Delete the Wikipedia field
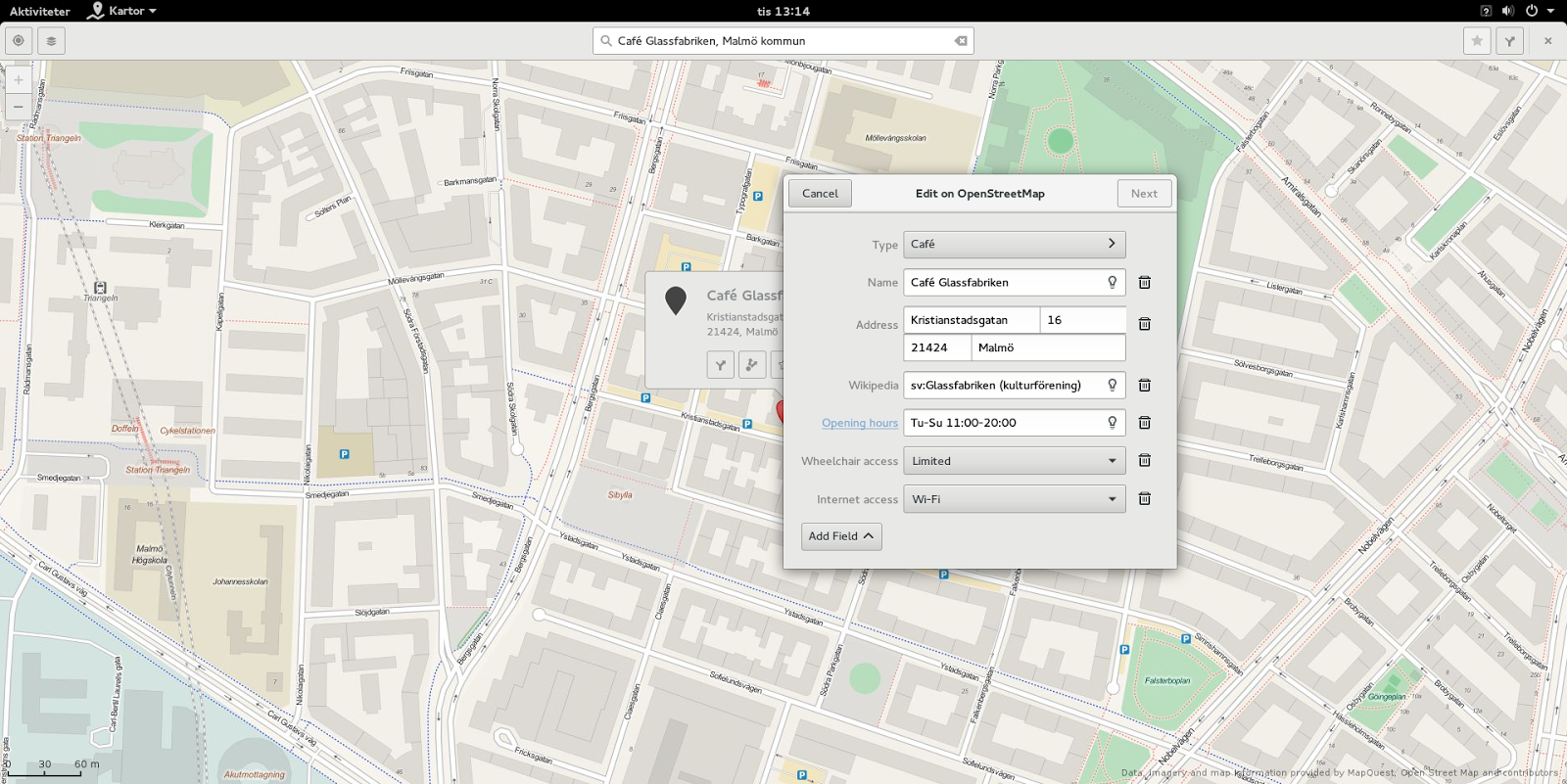Screen dimensions: 1567x784 tap(1144, 386)
